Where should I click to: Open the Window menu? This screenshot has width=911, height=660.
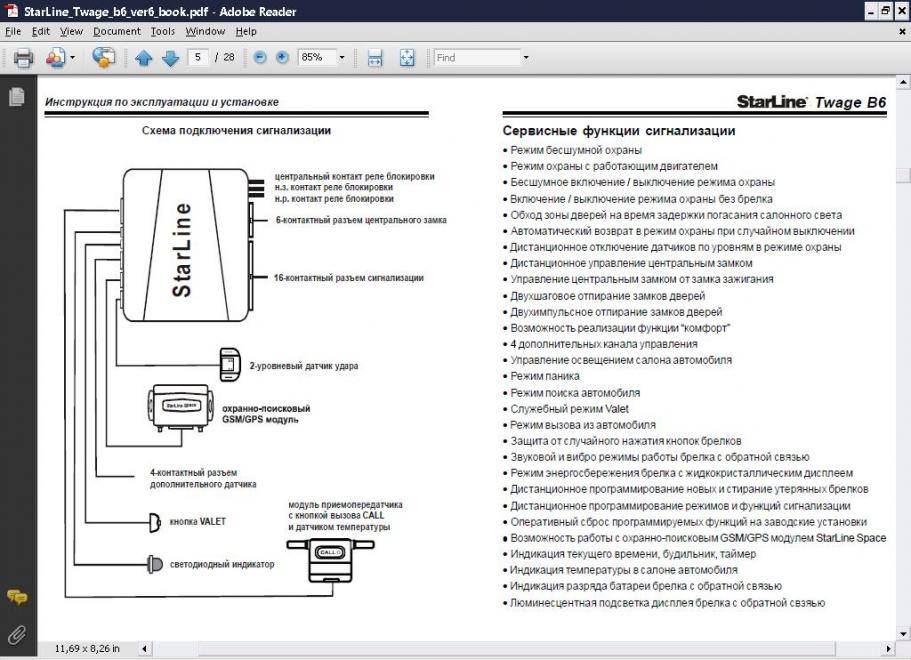click(205, 31)
